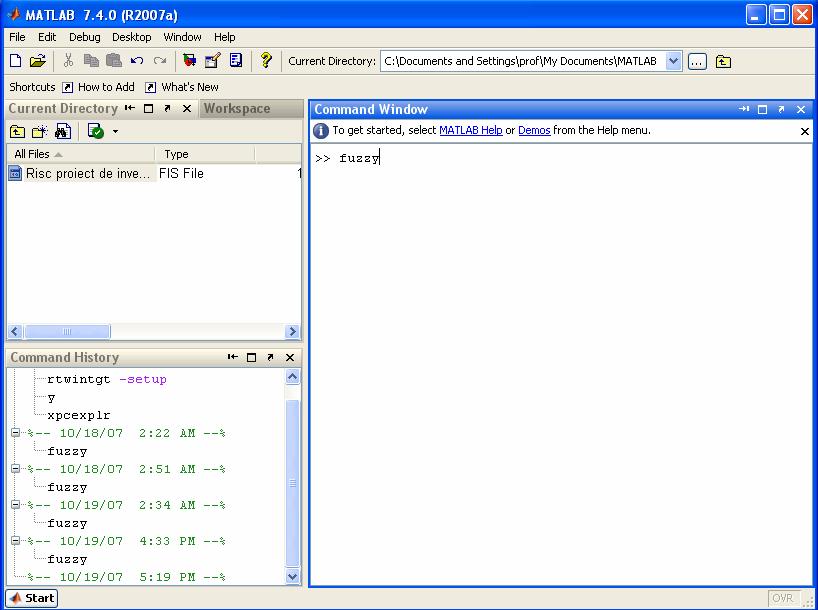Open the File menu
The image size is (818, 610).
coord(17,37)
